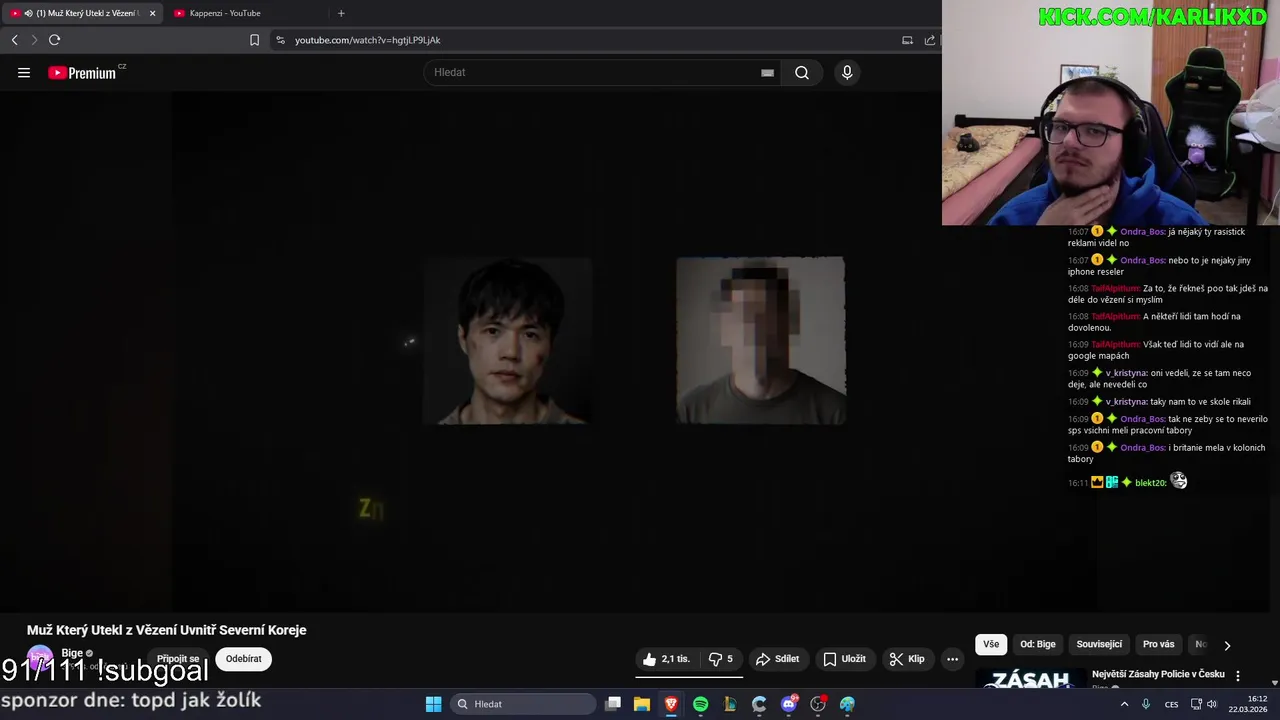Open Největší Zásahy Policie v Česku video
This screenshot has width=1280, height=720.
(1158, 674)
